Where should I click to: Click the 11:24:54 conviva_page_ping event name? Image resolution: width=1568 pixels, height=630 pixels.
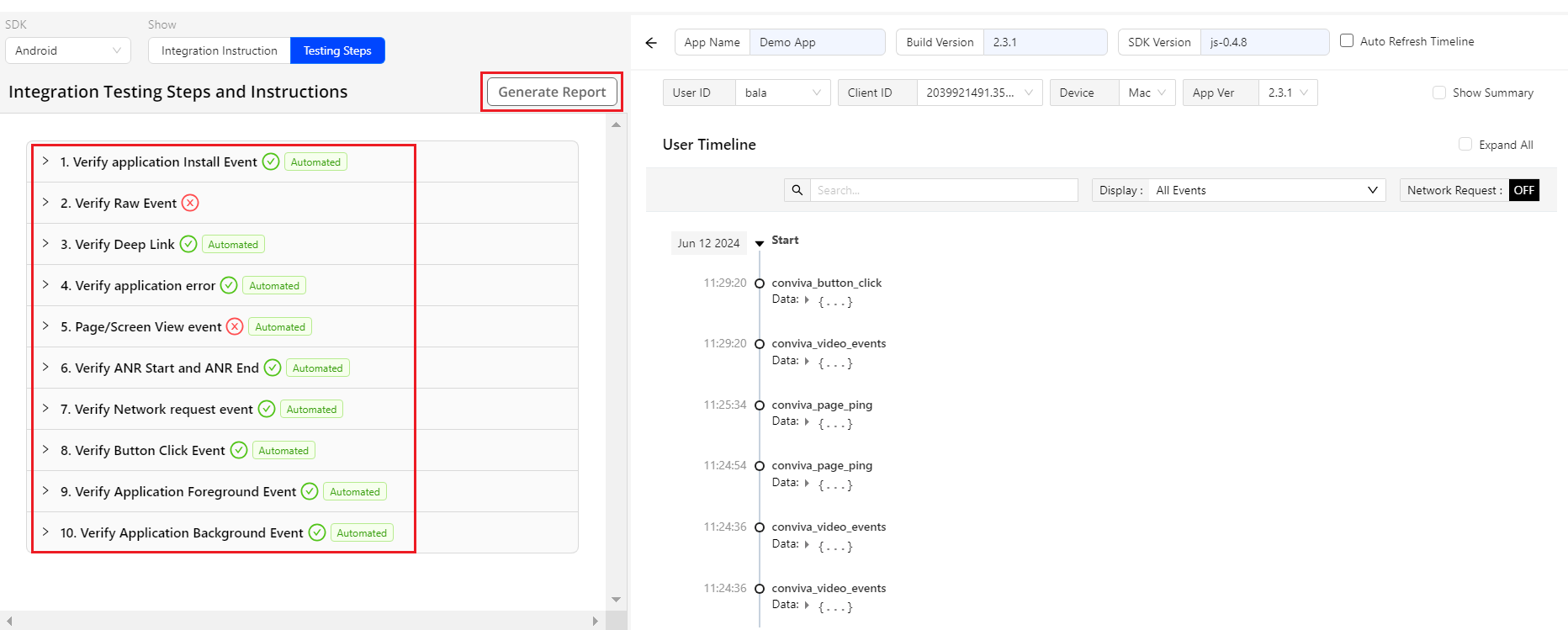click(x=822, y=465)
